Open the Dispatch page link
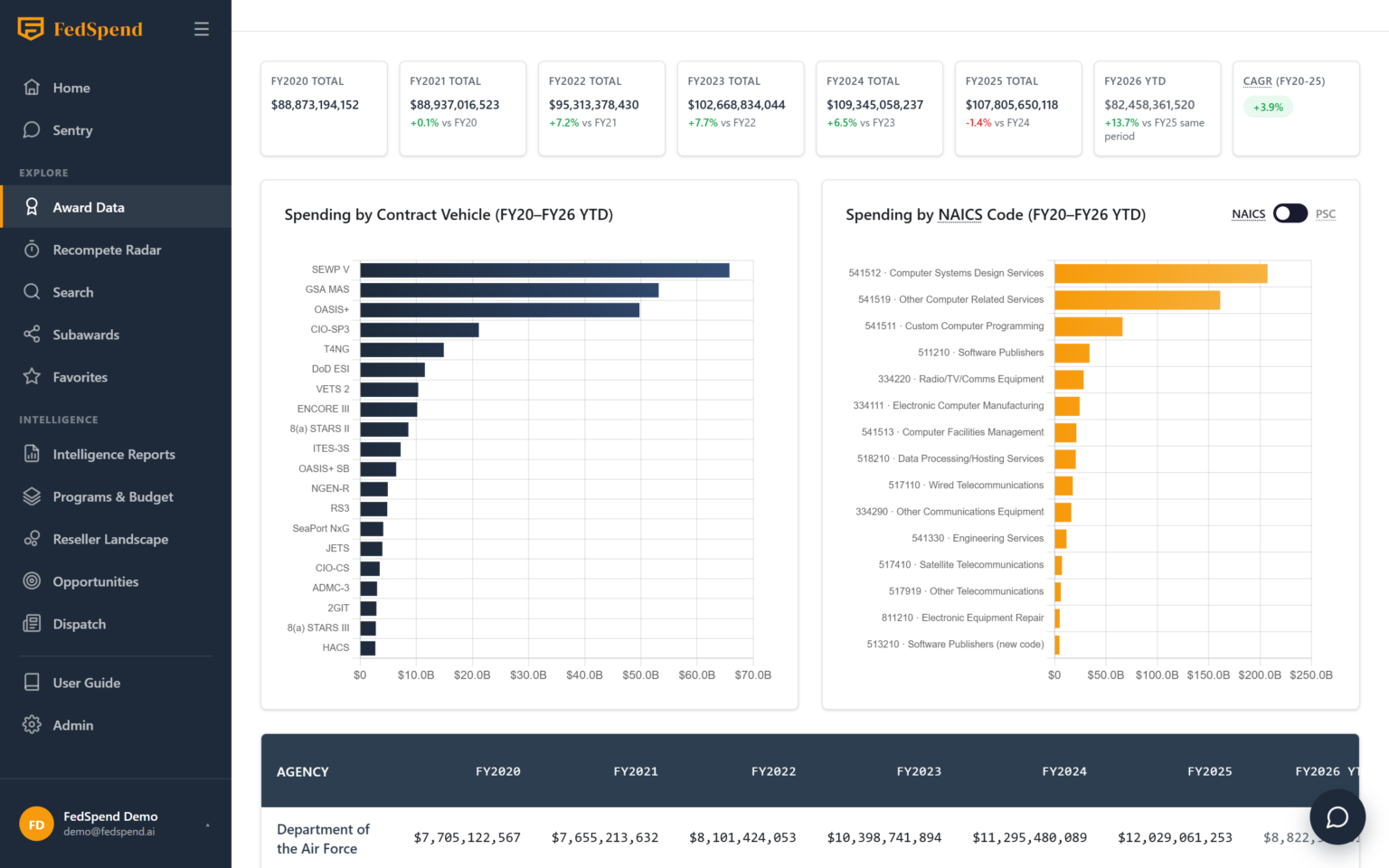Viewport: 1389px width, 868px height. [x=116, y=624]
